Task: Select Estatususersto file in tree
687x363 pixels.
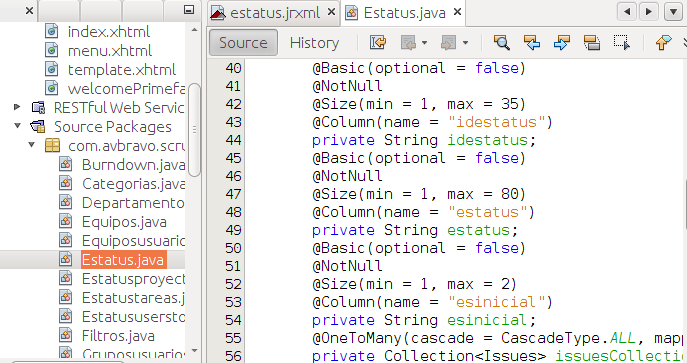Action: 134,317
